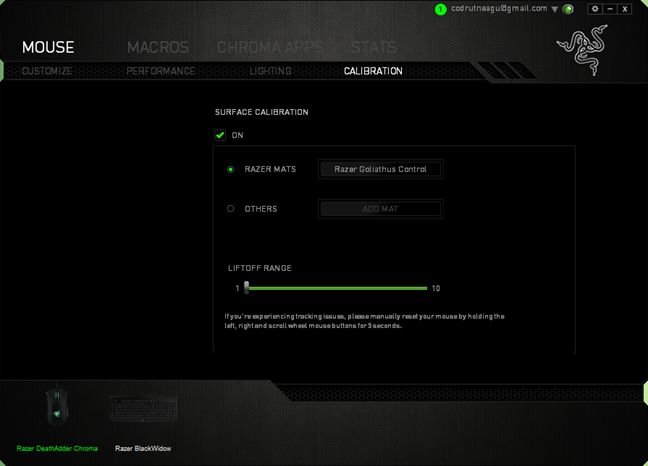Open the Chroma Apps tab
Screen dimensions: 648x466
pyautogui.click(x=270, y=47)
